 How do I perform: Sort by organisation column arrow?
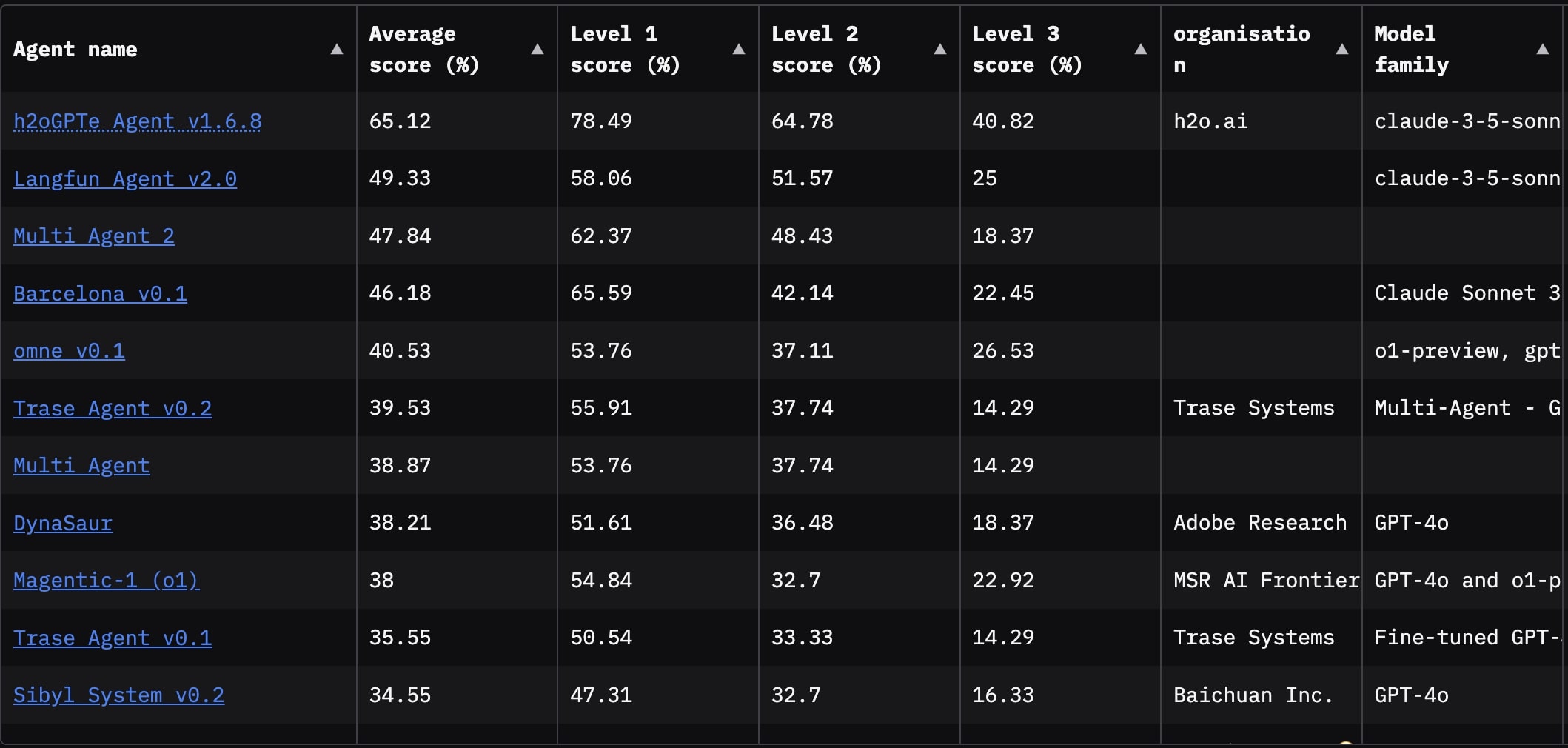point(1341,50)
